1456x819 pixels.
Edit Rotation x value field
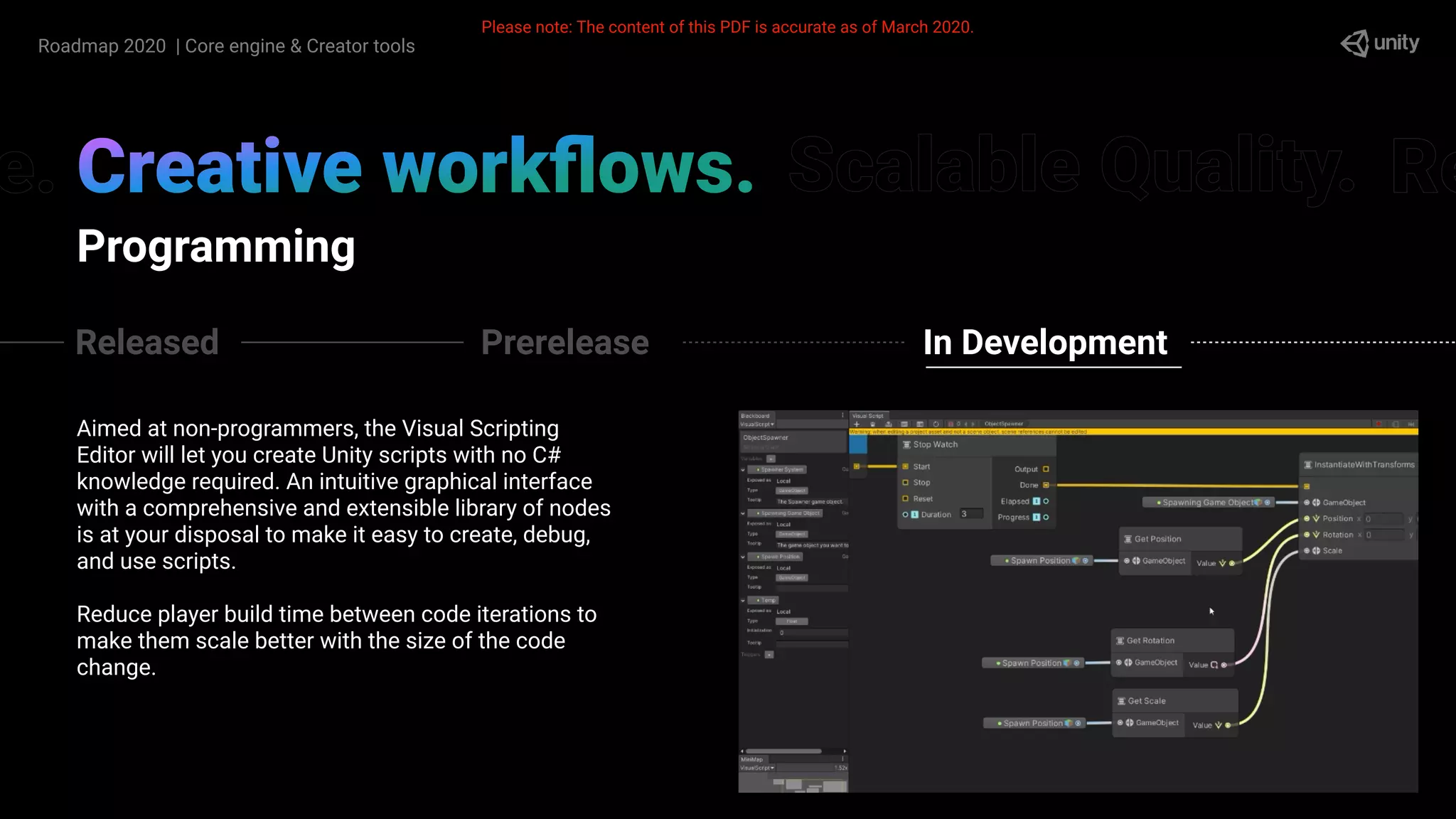point(1383,535)
